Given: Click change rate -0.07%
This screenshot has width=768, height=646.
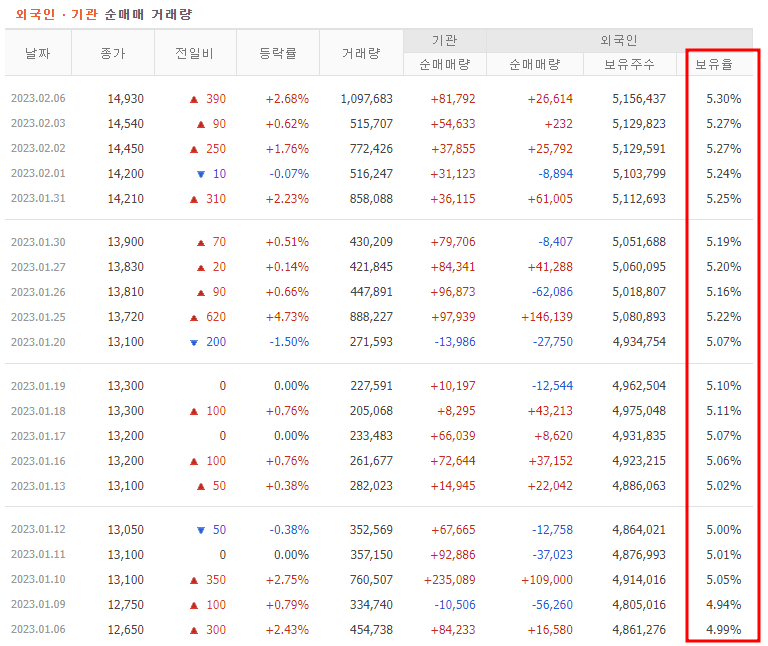Looking at the screenshot, I should tap(289, 173).
